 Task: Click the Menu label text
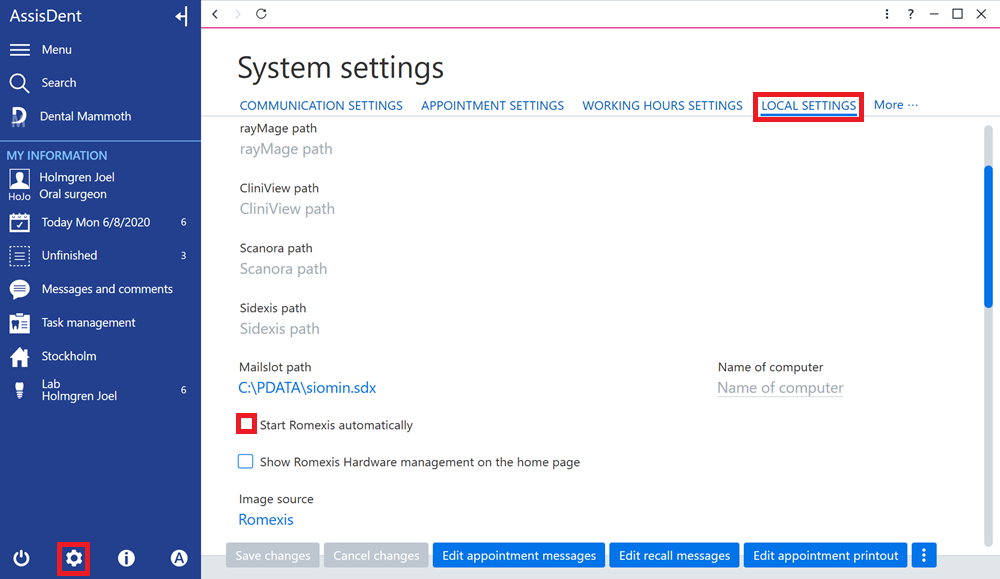click(57, 50)
